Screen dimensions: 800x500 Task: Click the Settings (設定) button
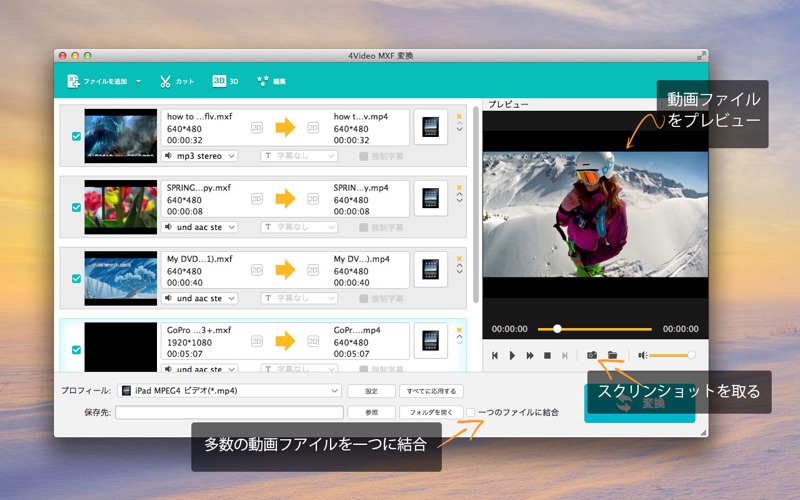click(x=371, y=391)
